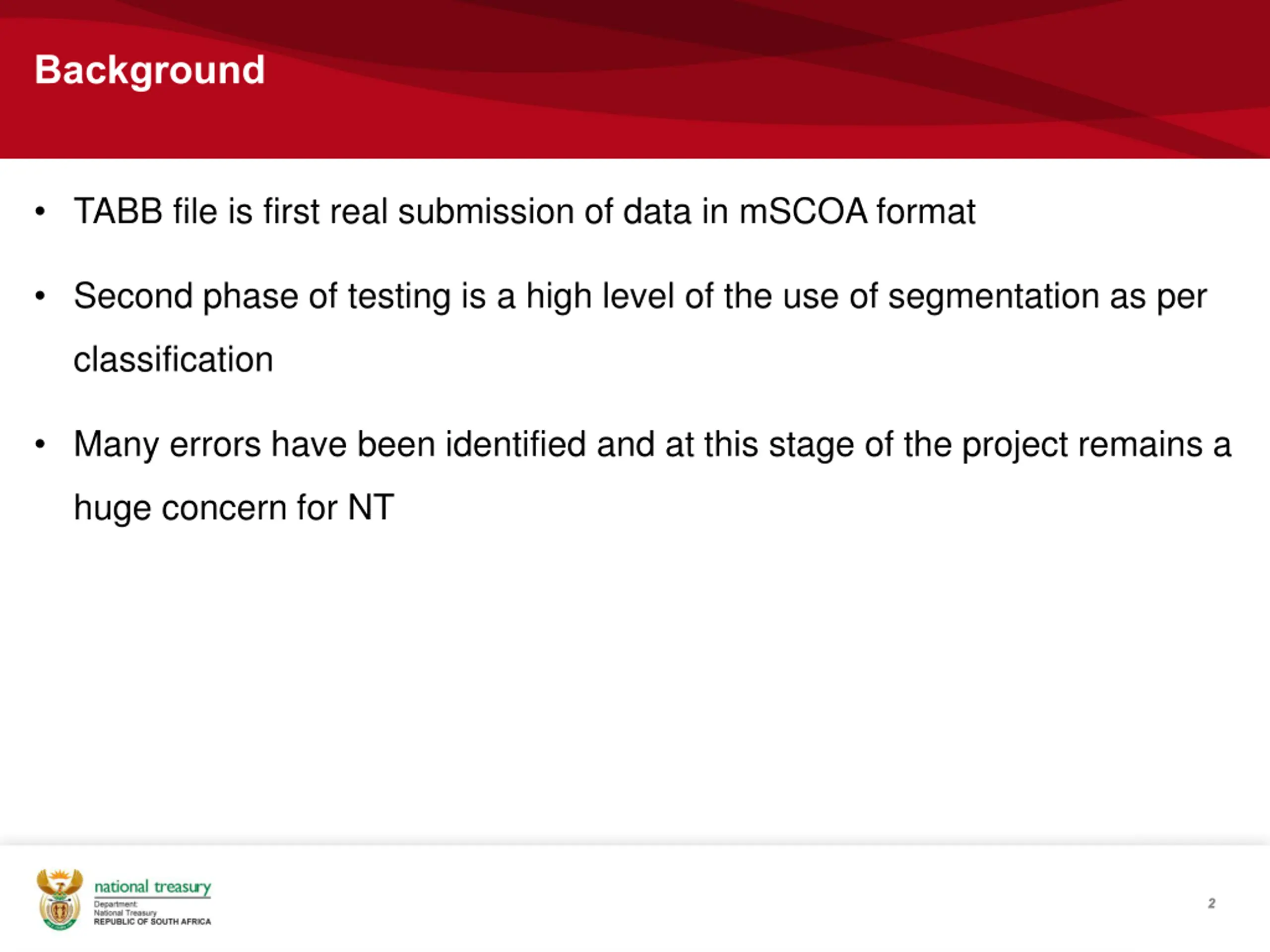1270x952 pixels.
Task: Click the 'REPUBLIC OF SOUTH AFRICA' text
Action: point(153,922)
